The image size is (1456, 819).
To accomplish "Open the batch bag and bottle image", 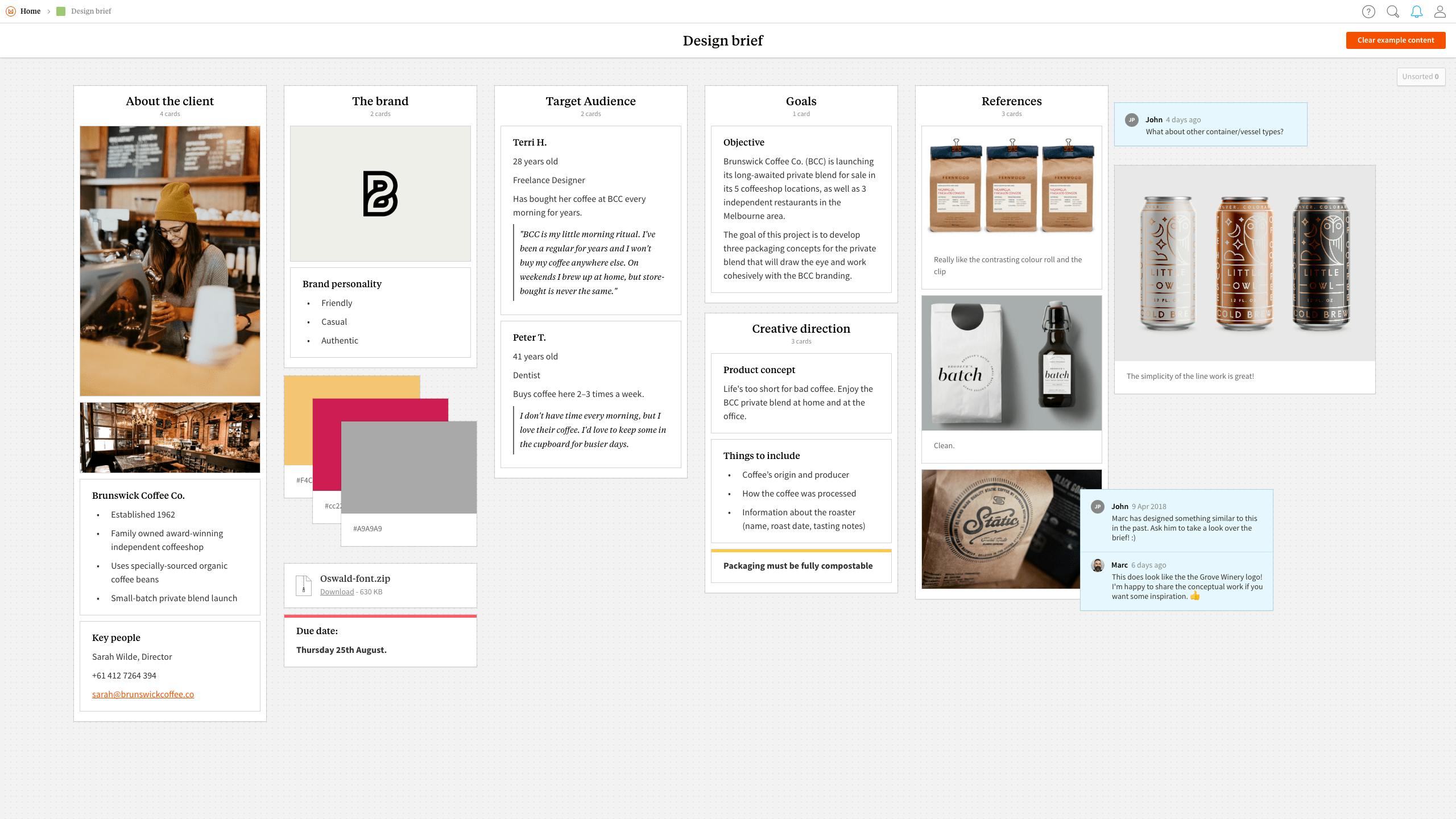I will point(1011,363).
